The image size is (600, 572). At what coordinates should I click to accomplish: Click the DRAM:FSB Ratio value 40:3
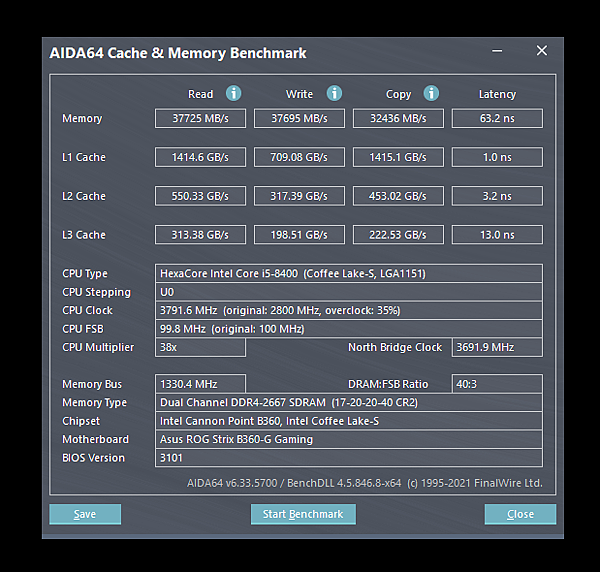(497, 384)
